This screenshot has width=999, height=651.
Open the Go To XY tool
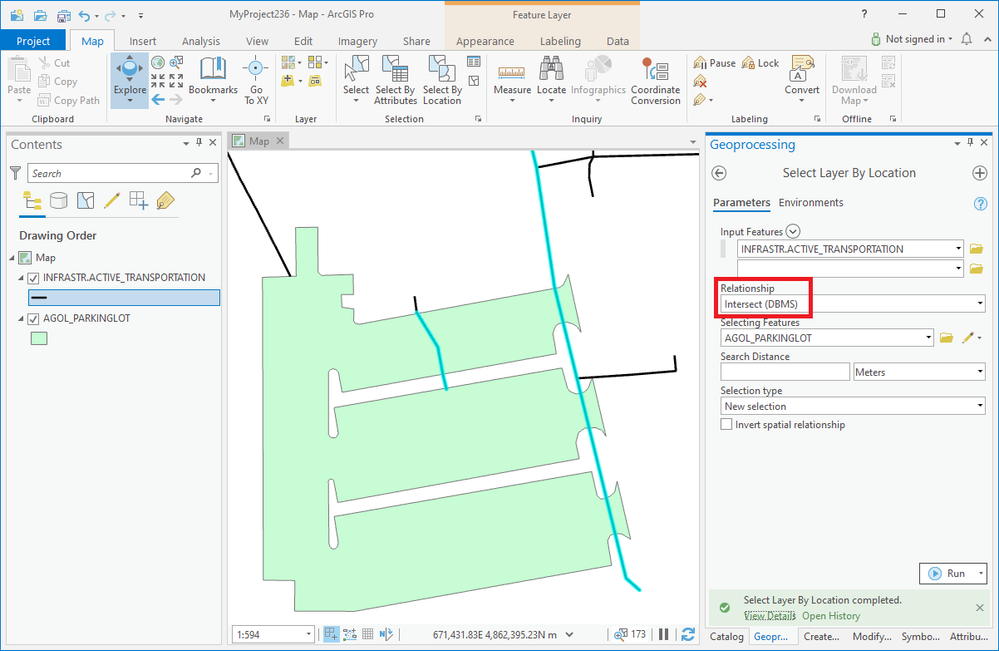click(256, 80)
